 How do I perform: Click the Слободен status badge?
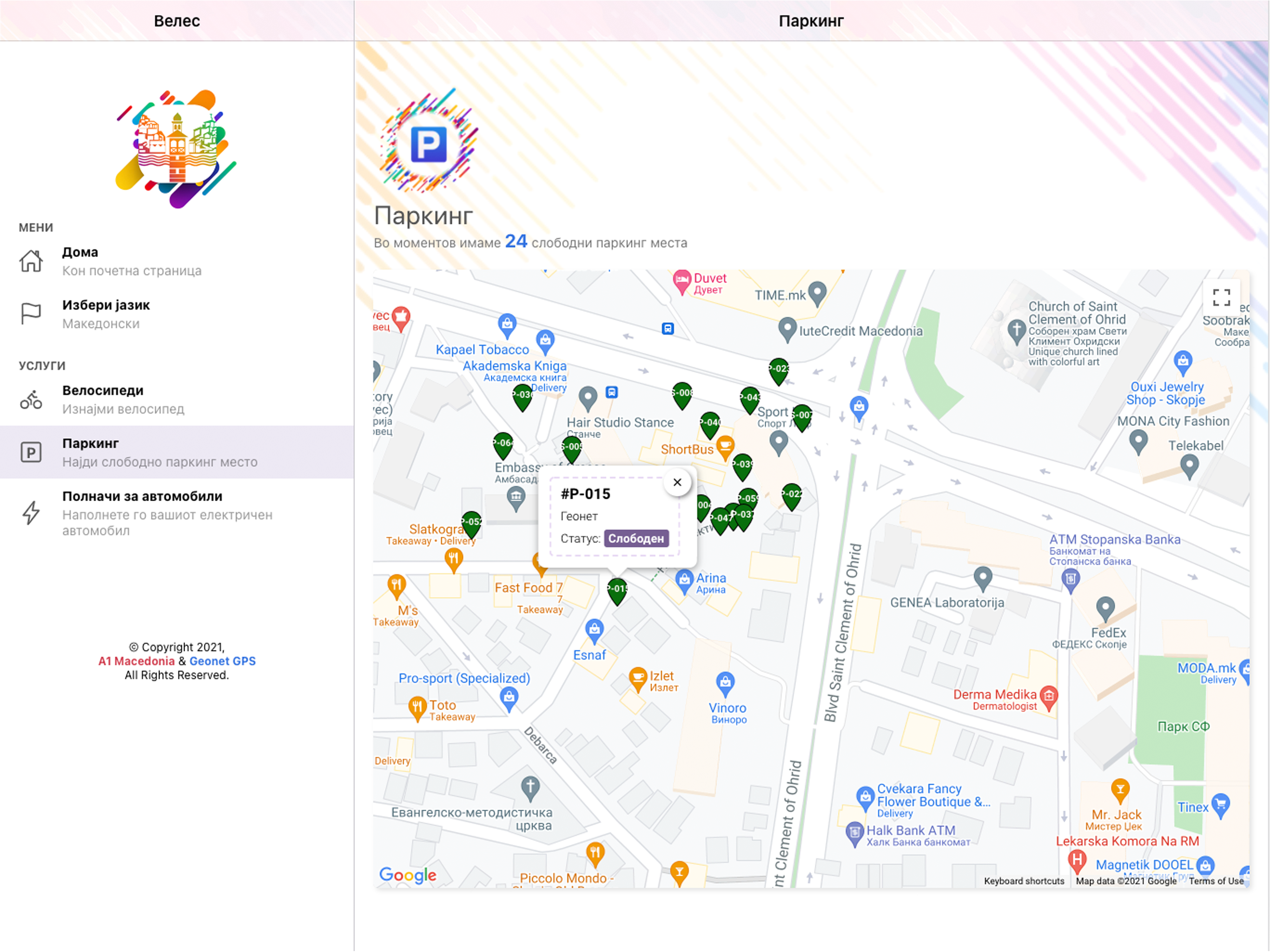click(636, 539)
